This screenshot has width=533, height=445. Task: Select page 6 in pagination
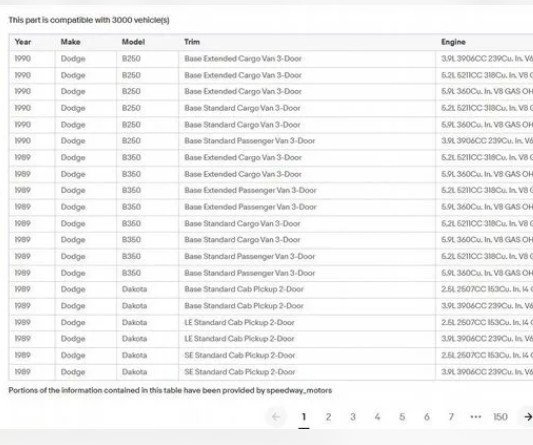427,417
